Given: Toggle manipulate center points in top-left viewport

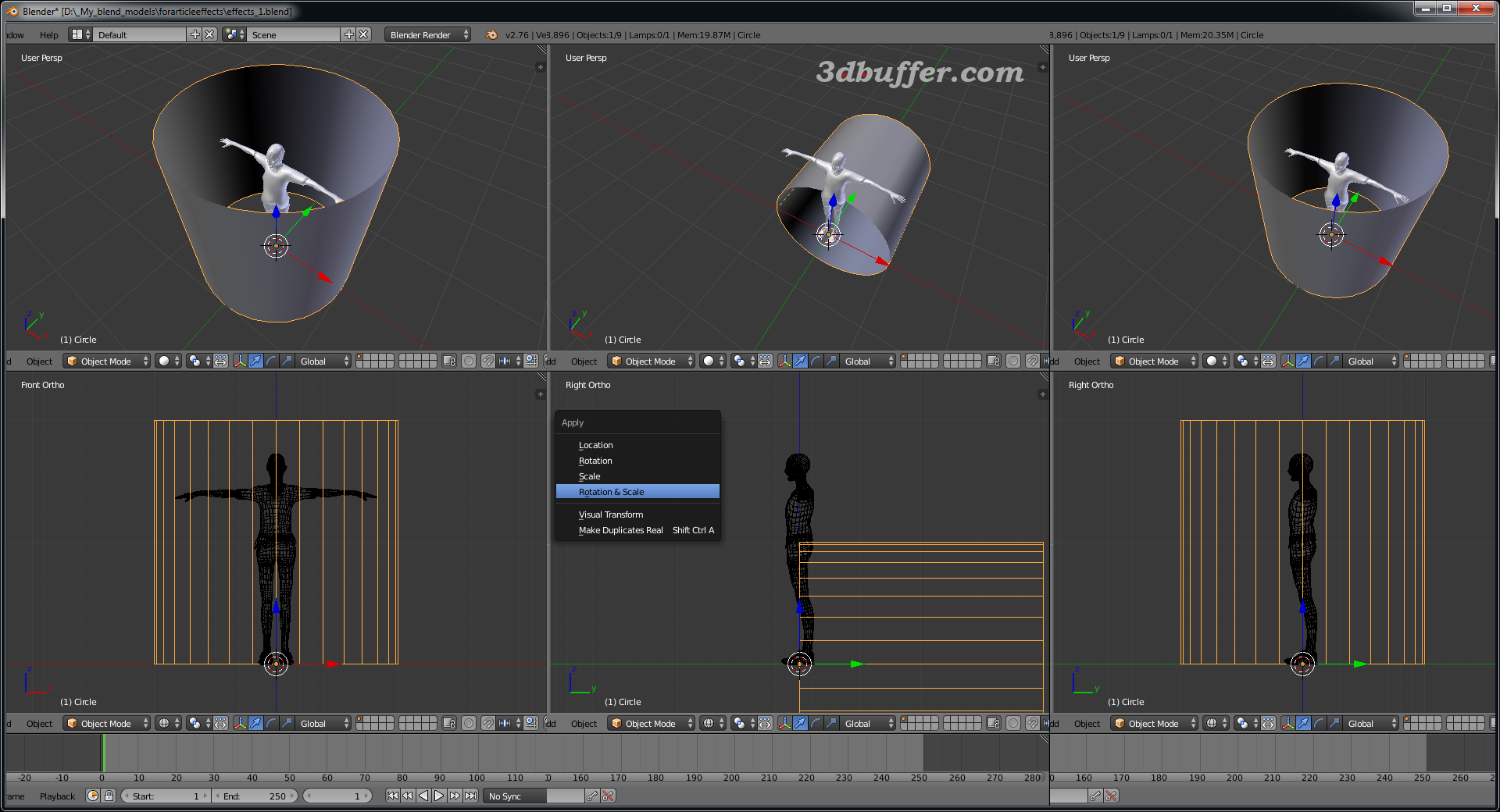Looking at the screenshot, I should tap(221, 361).
